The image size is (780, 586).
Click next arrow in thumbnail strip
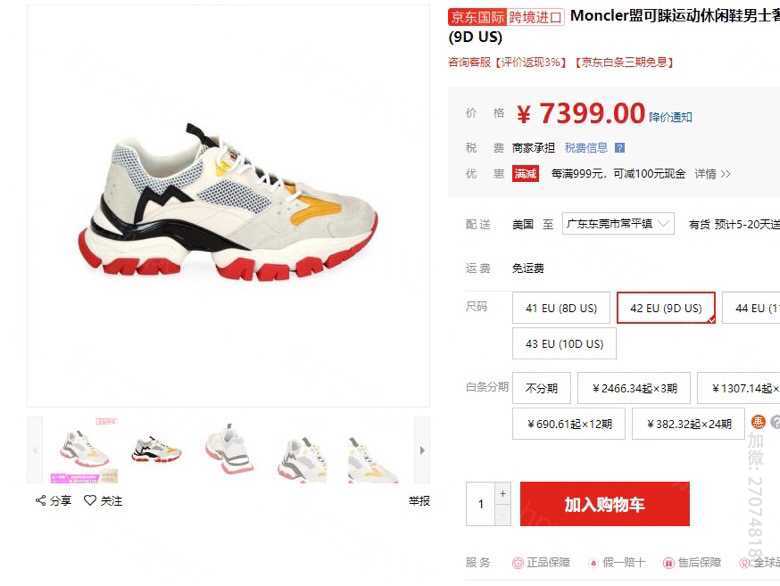pyautogui.click(x=422, y=451)
